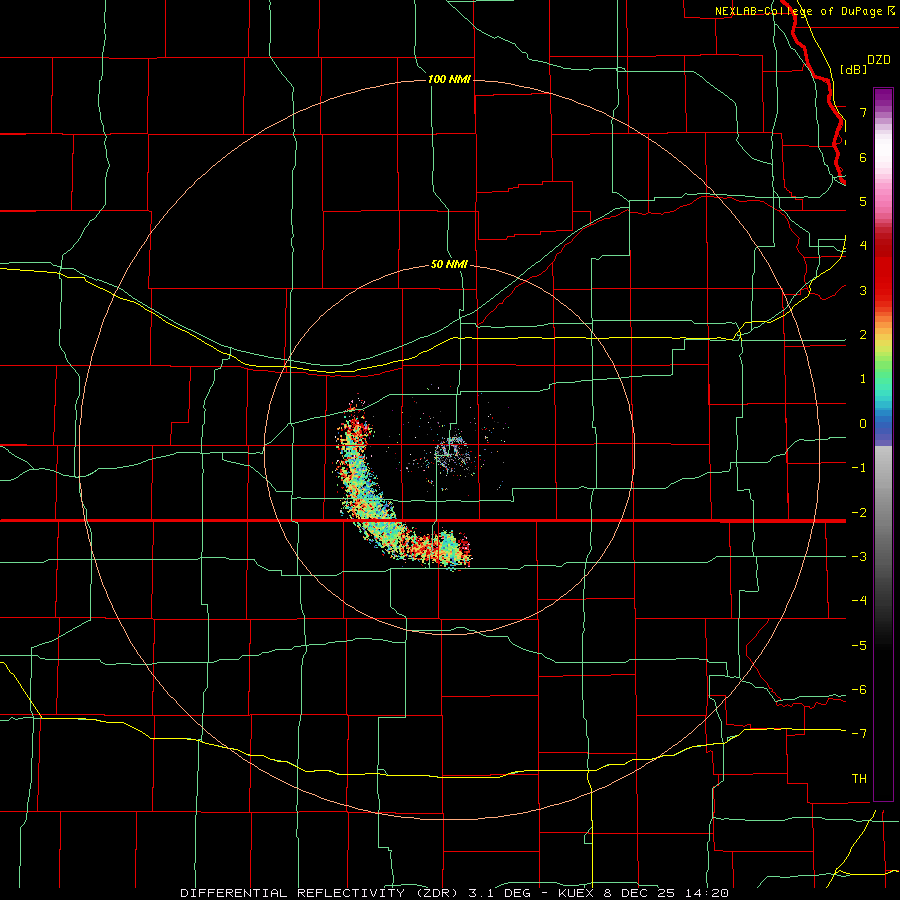Click the "[dB]" units label
The height and width of the screenshot is (900, 900).
point(854,69)
